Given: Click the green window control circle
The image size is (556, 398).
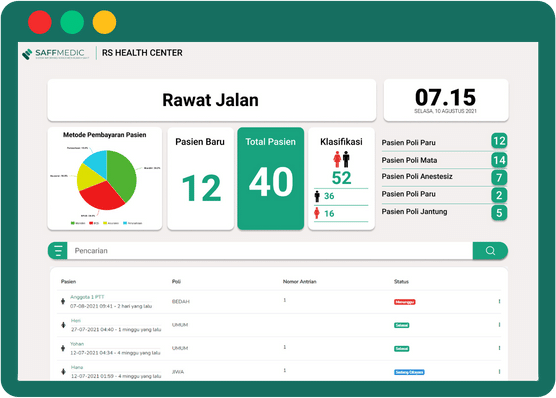Looking at the screenshot, I should click(72, 22).
